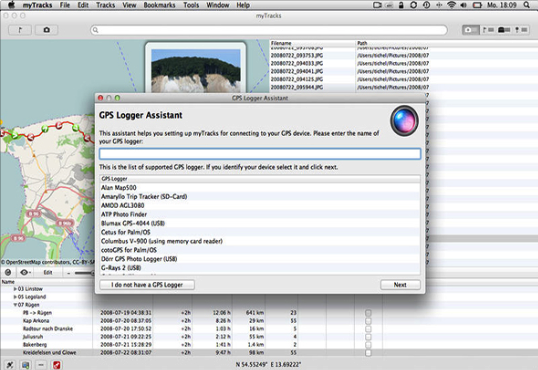538x370 pixels.
Task: Click the main search field in toolbar
Action: [269, 30]
